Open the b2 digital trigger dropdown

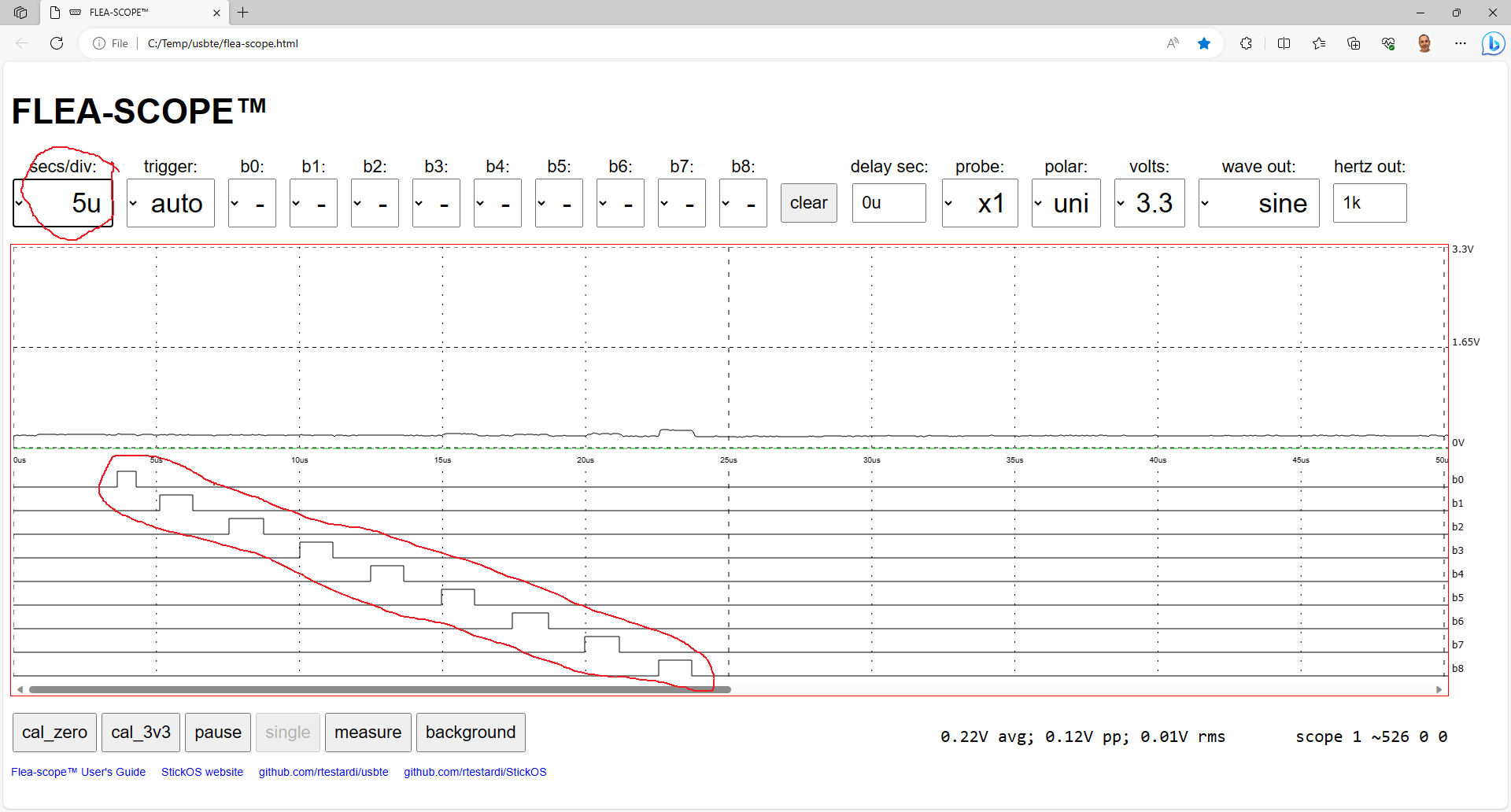click(375, 203)
